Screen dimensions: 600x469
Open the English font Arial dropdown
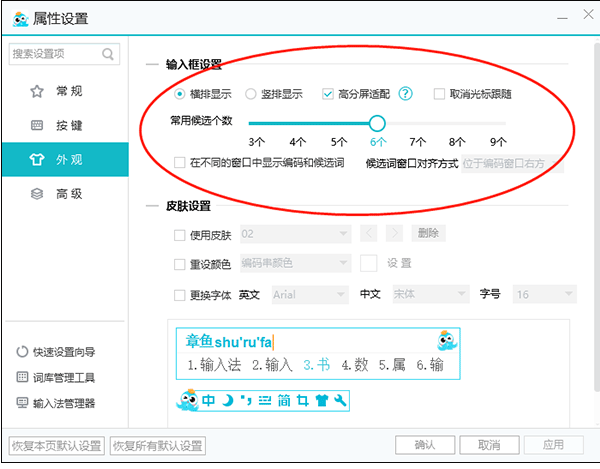[x=310, y=295]
